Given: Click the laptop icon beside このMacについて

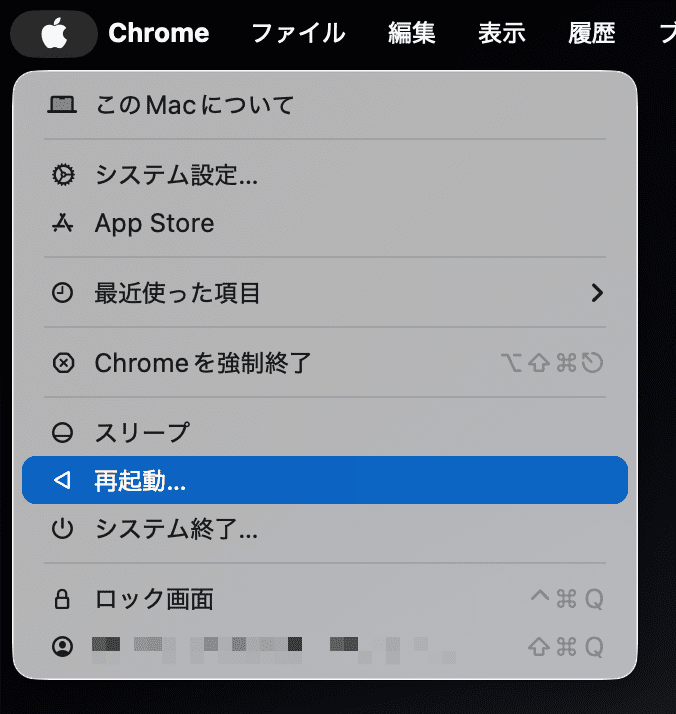Looking at the screenshot, I should point(62,105).
